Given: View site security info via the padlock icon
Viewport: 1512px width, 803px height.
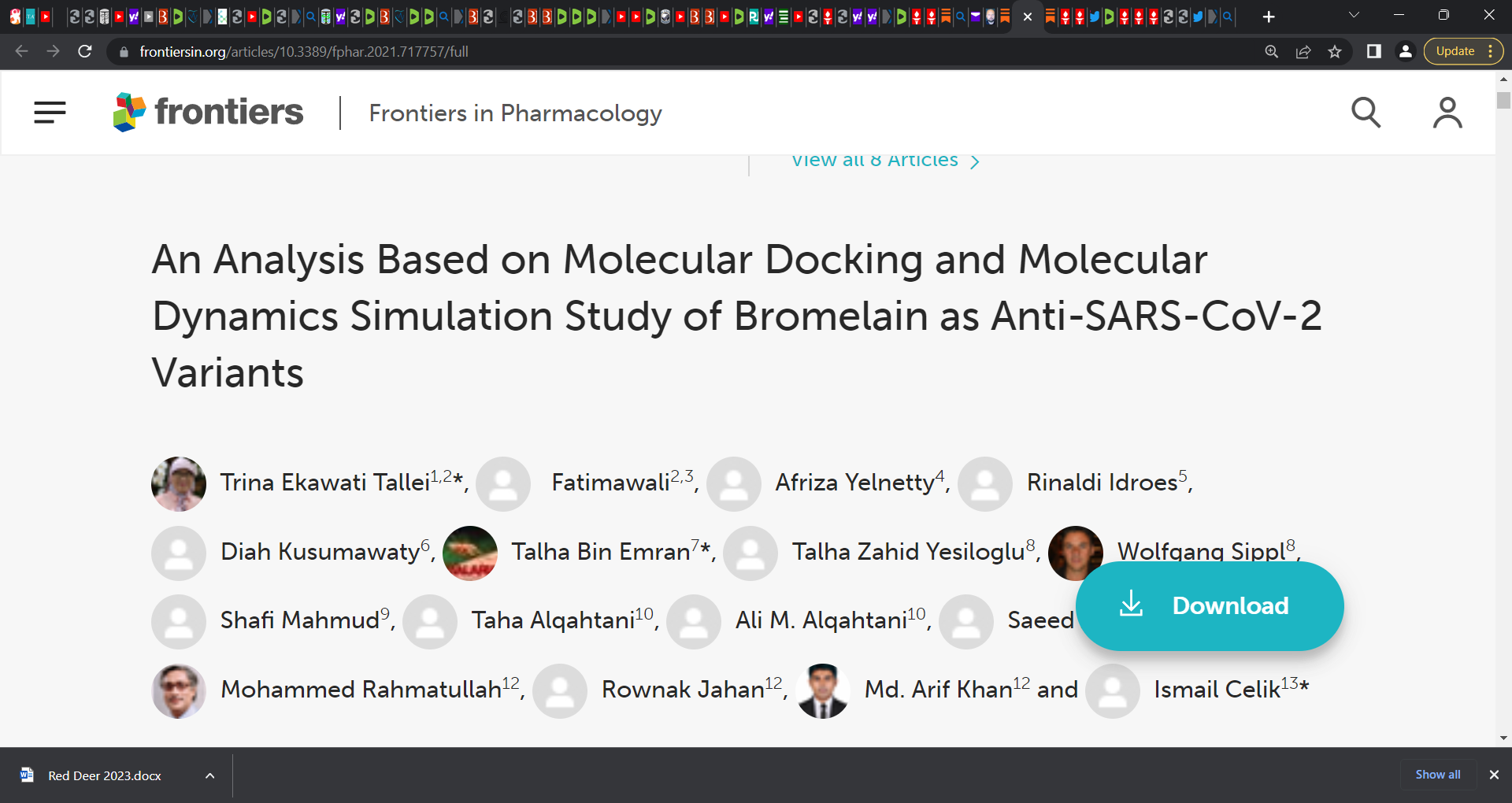Looking at the screenshot, I should 123,51.
